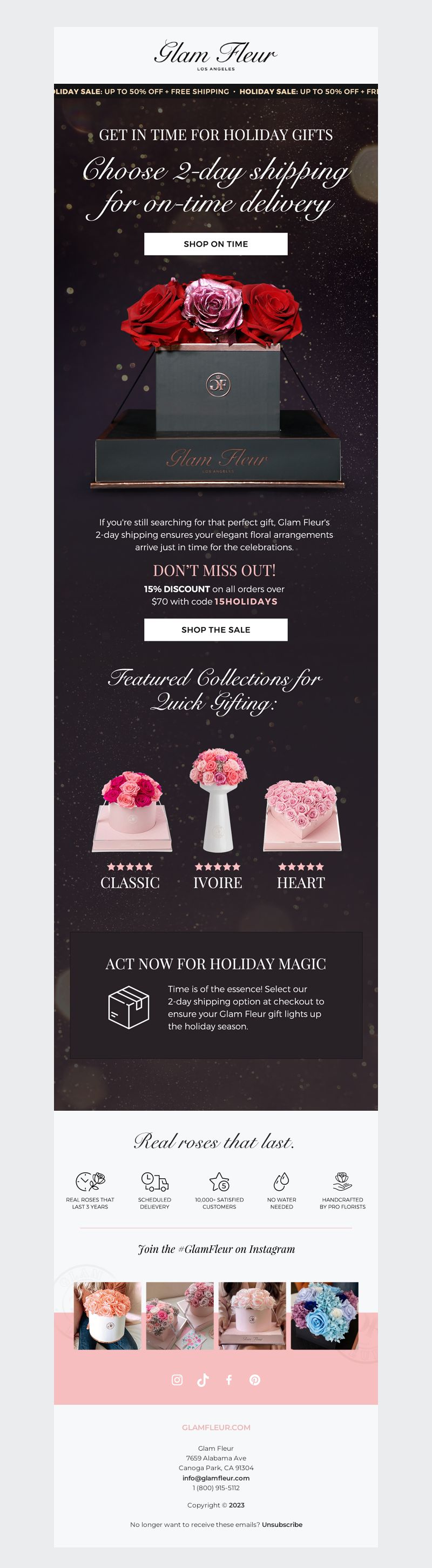Click the clock and rose icon
The height and width of the screenshot is (1568, 432).
[x=90, y=1180]
